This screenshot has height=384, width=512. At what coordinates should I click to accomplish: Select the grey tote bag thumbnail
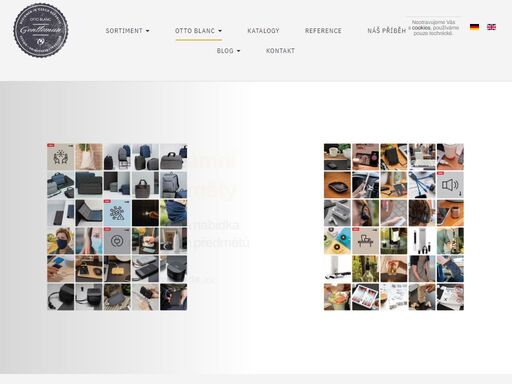[x=145, y=185]
